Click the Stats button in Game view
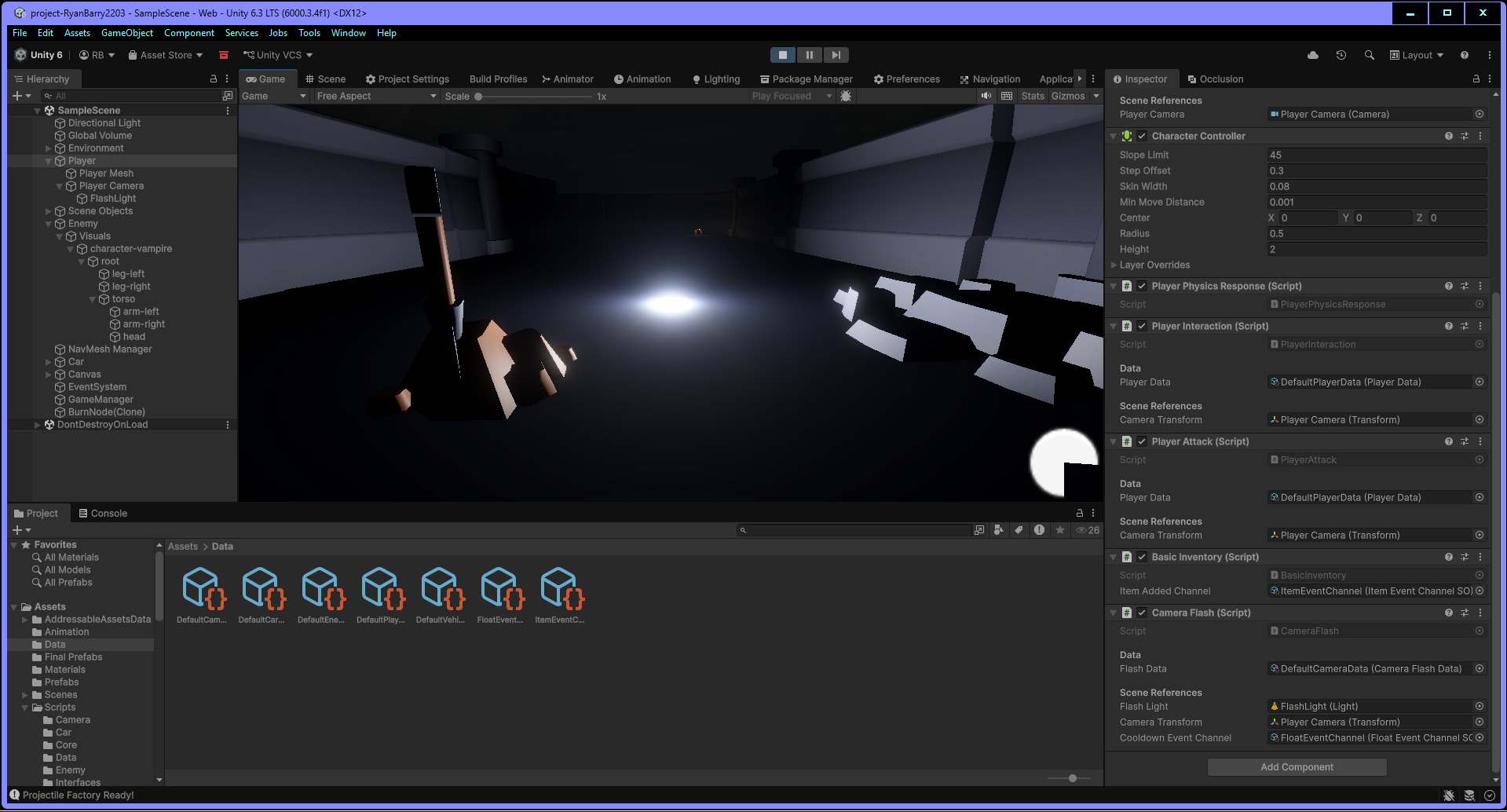This screenshot has height=812, width=1507. click(1033, 96)
